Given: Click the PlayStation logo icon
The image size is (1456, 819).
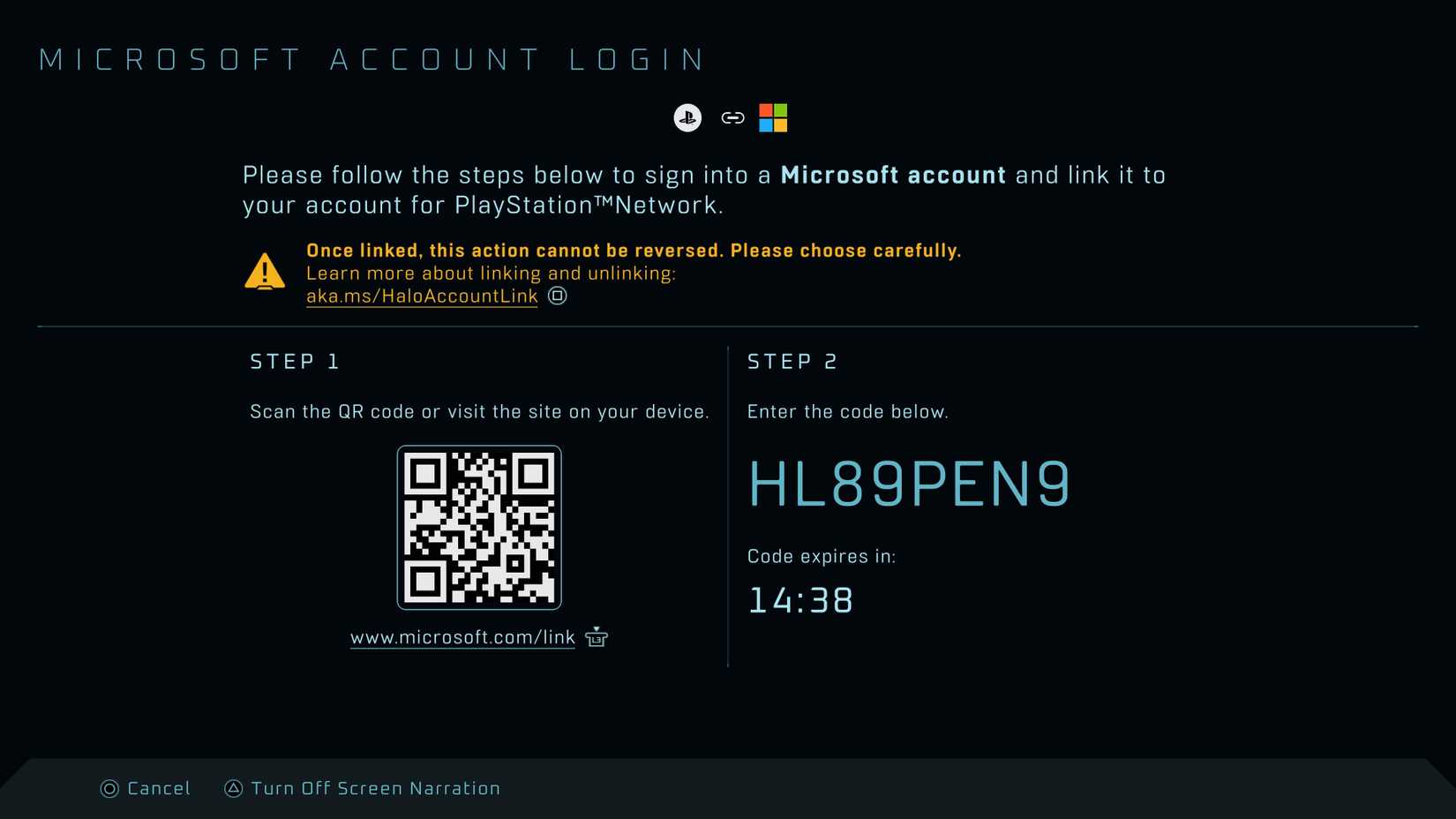Looking at the screenshot, I should point(687,117).
